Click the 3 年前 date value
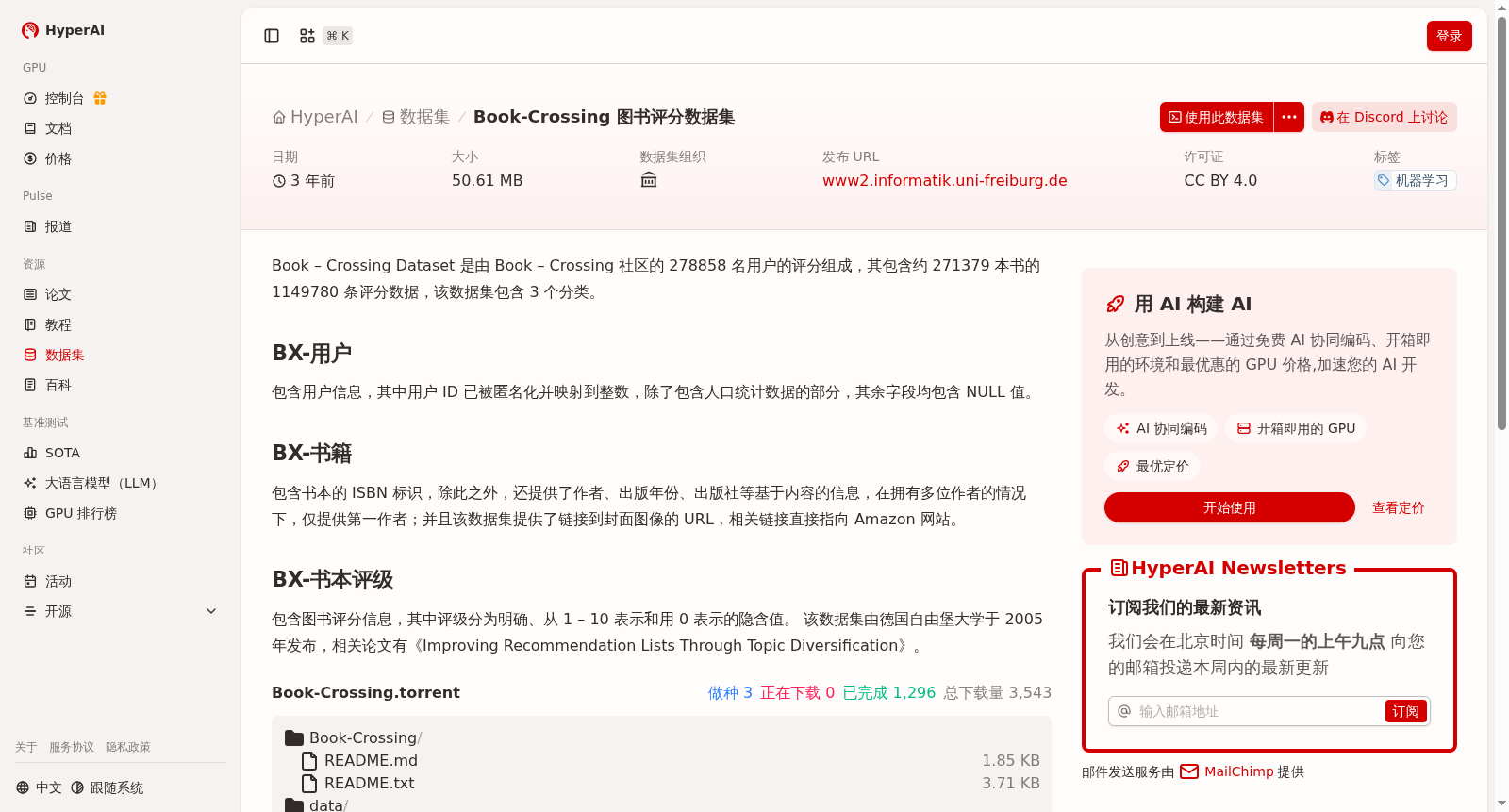1509x812 pixels. (304, 180)
